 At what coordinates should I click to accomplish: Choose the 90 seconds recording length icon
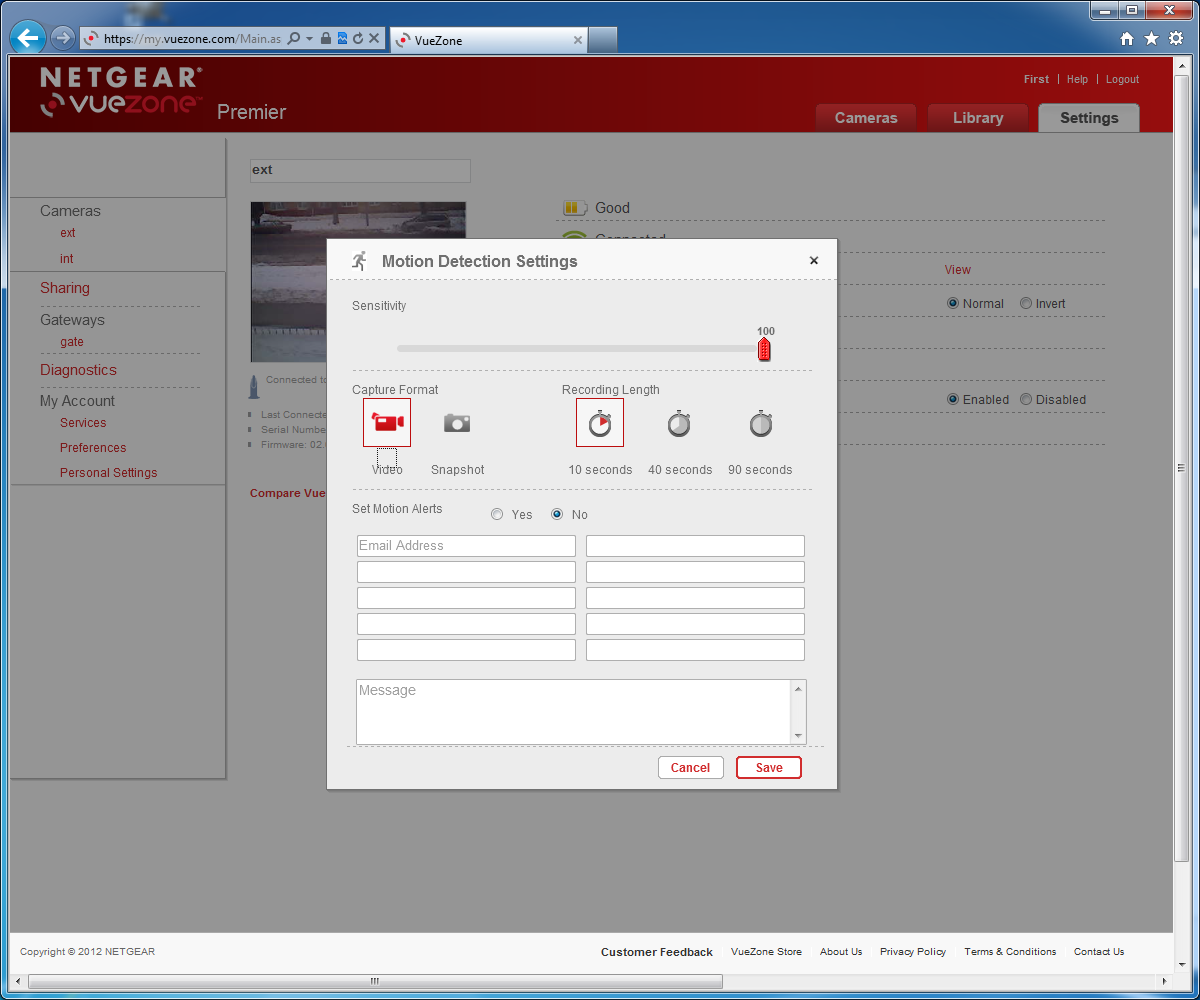[761, 424]
